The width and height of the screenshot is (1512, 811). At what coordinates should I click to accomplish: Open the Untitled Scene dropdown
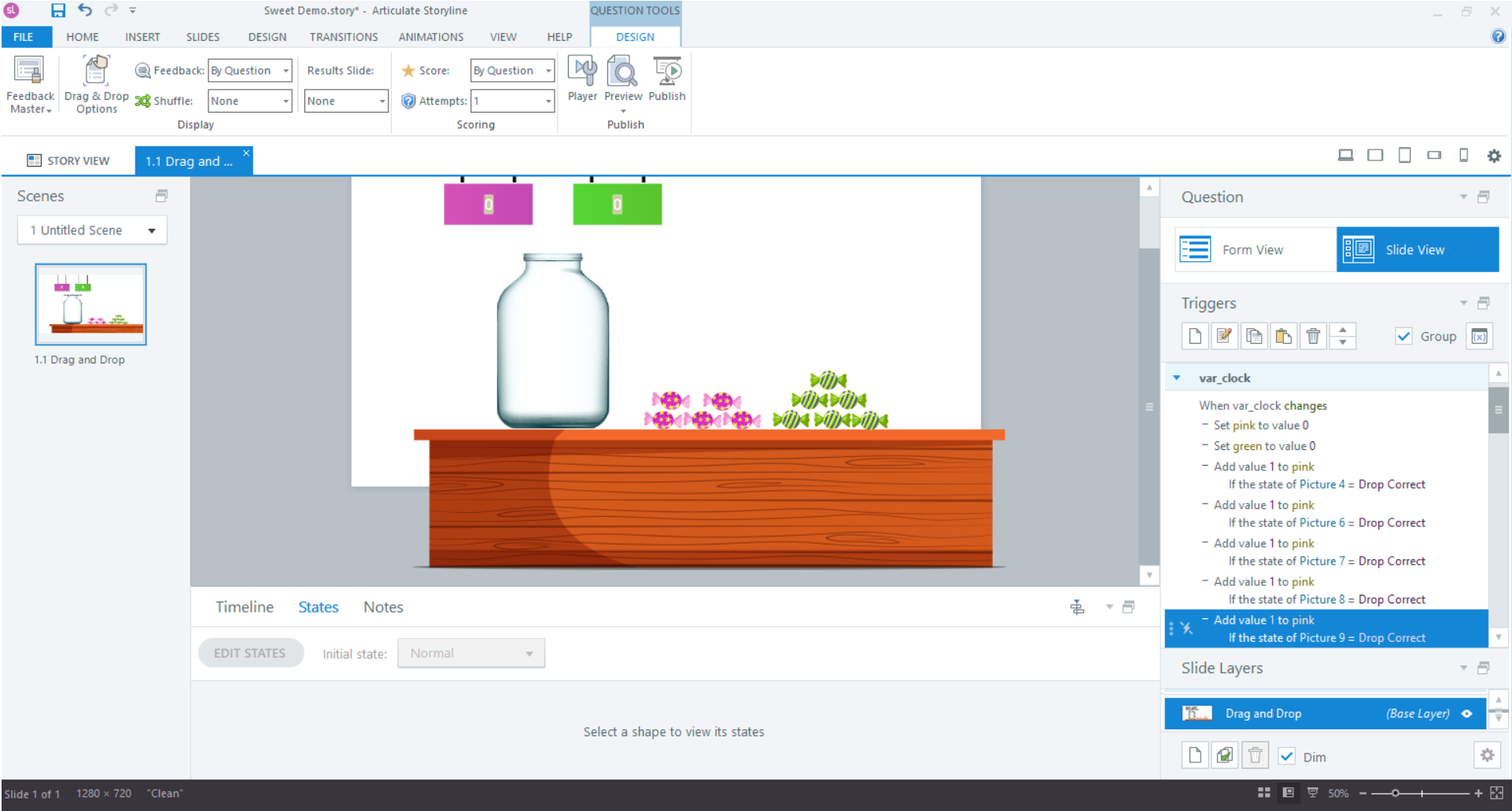92,230
